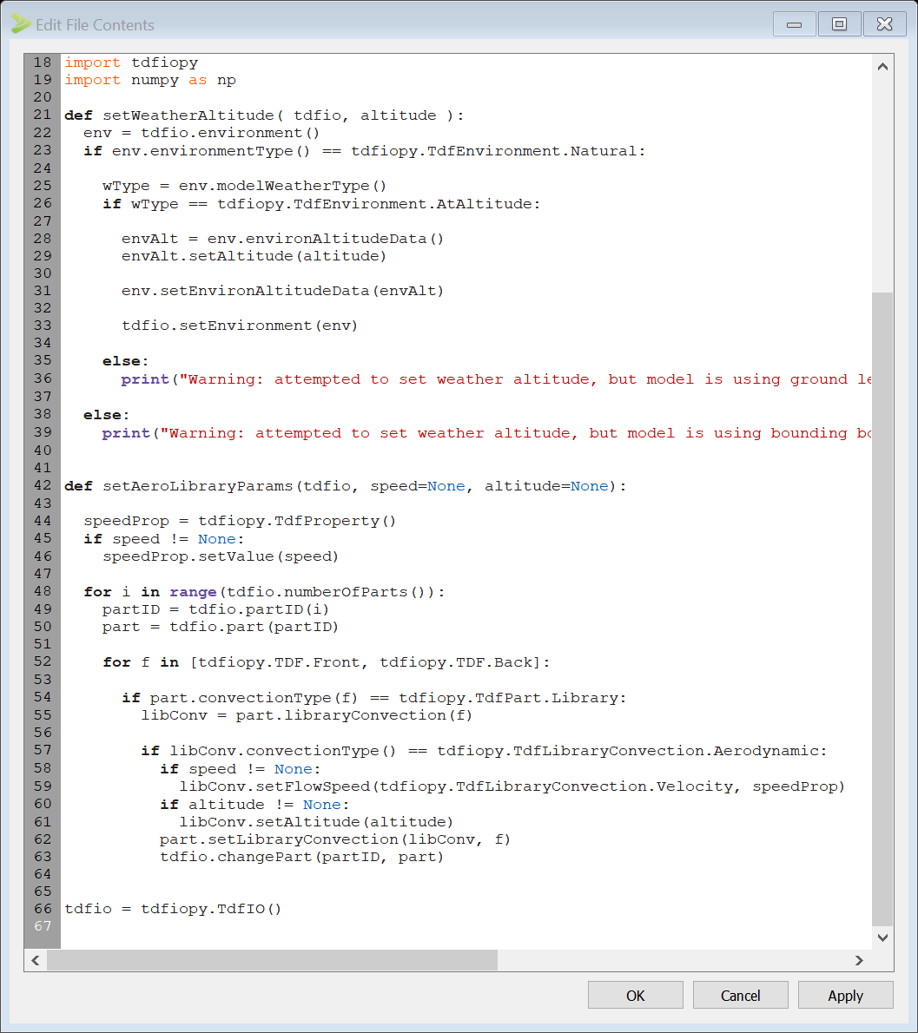Click on 'tdfio = tdfiopy.TdfIO()' line
The image size is (918, 1033).
tap(173, 909)
